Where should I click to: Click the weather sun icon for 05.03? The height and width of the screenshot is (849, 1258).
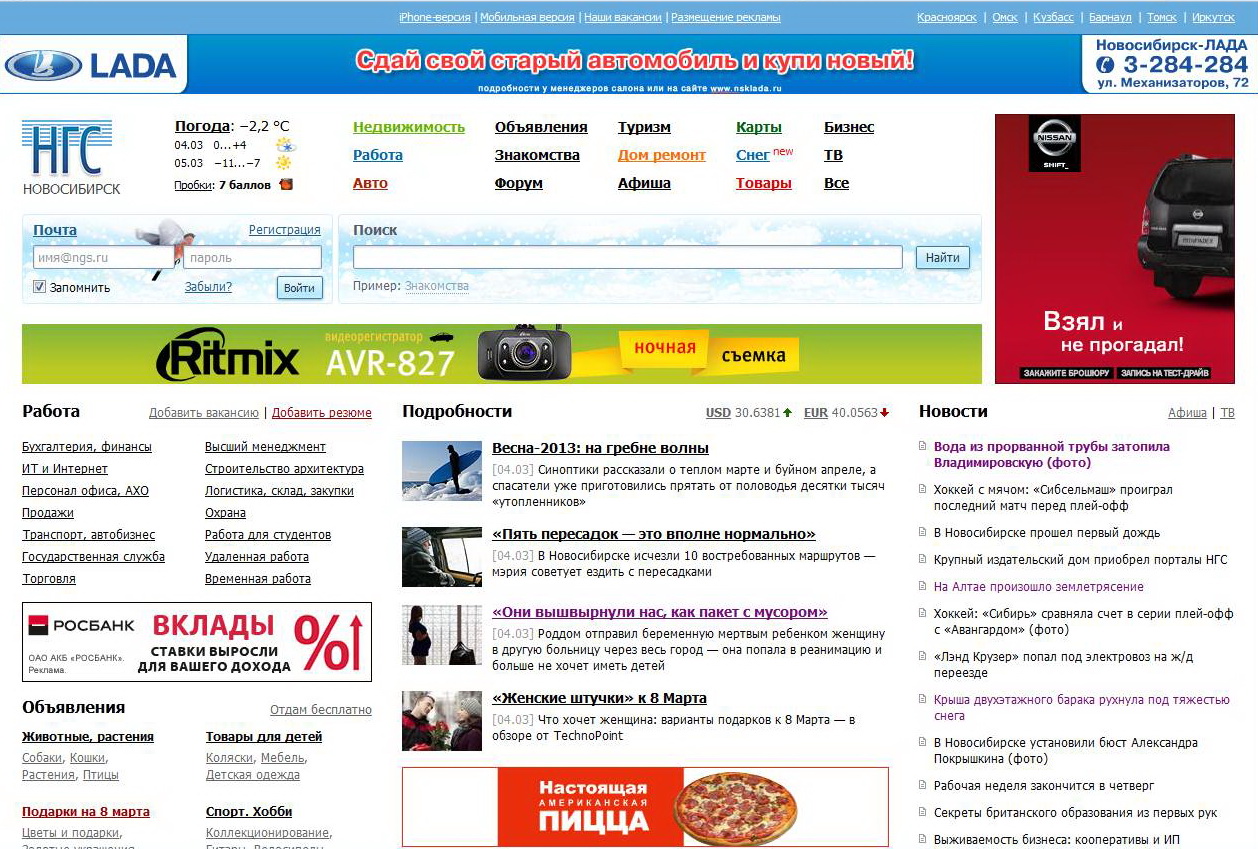point(284,163)
